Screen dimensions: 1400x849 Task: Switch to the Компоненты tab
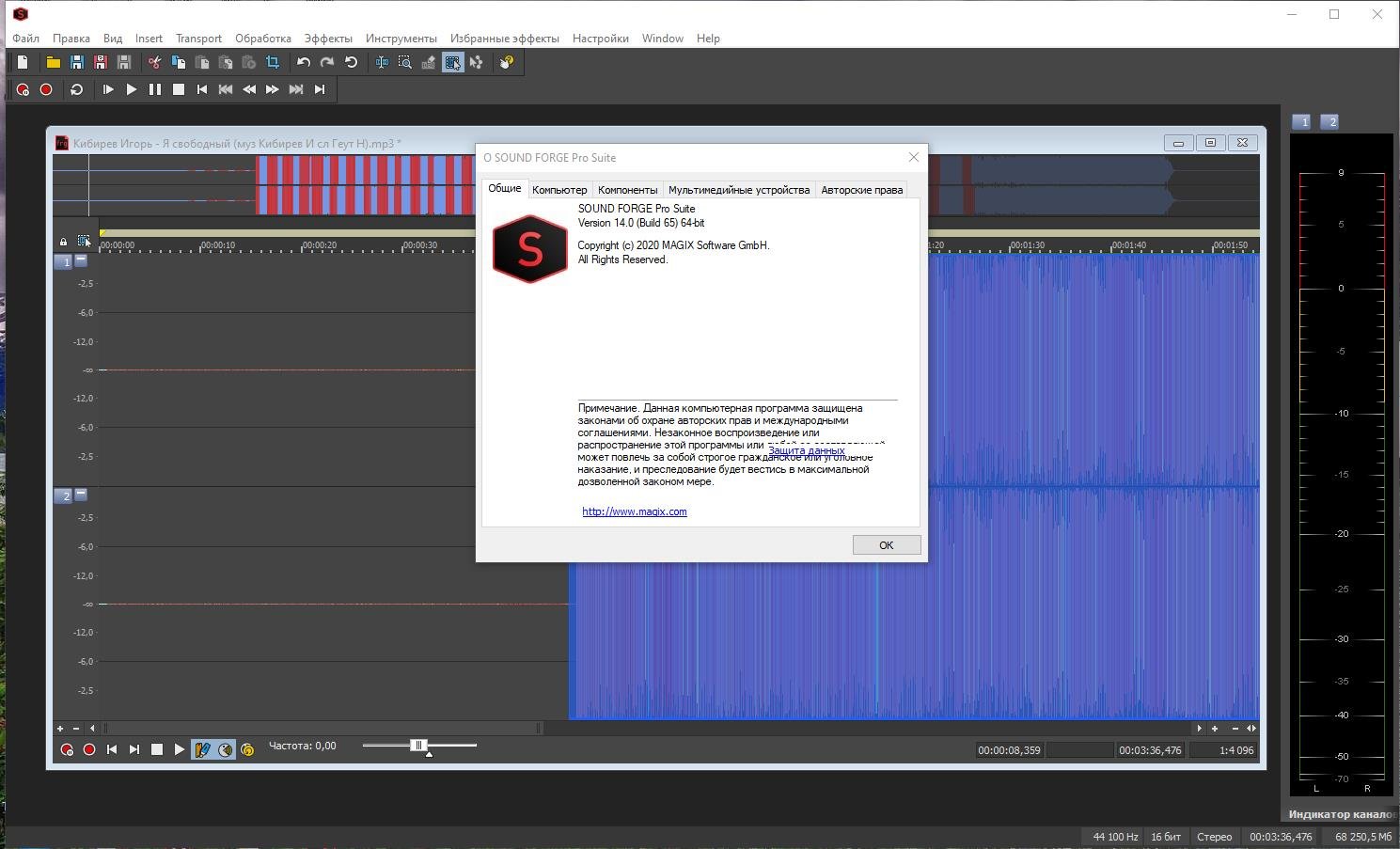(x=627, y=190)
